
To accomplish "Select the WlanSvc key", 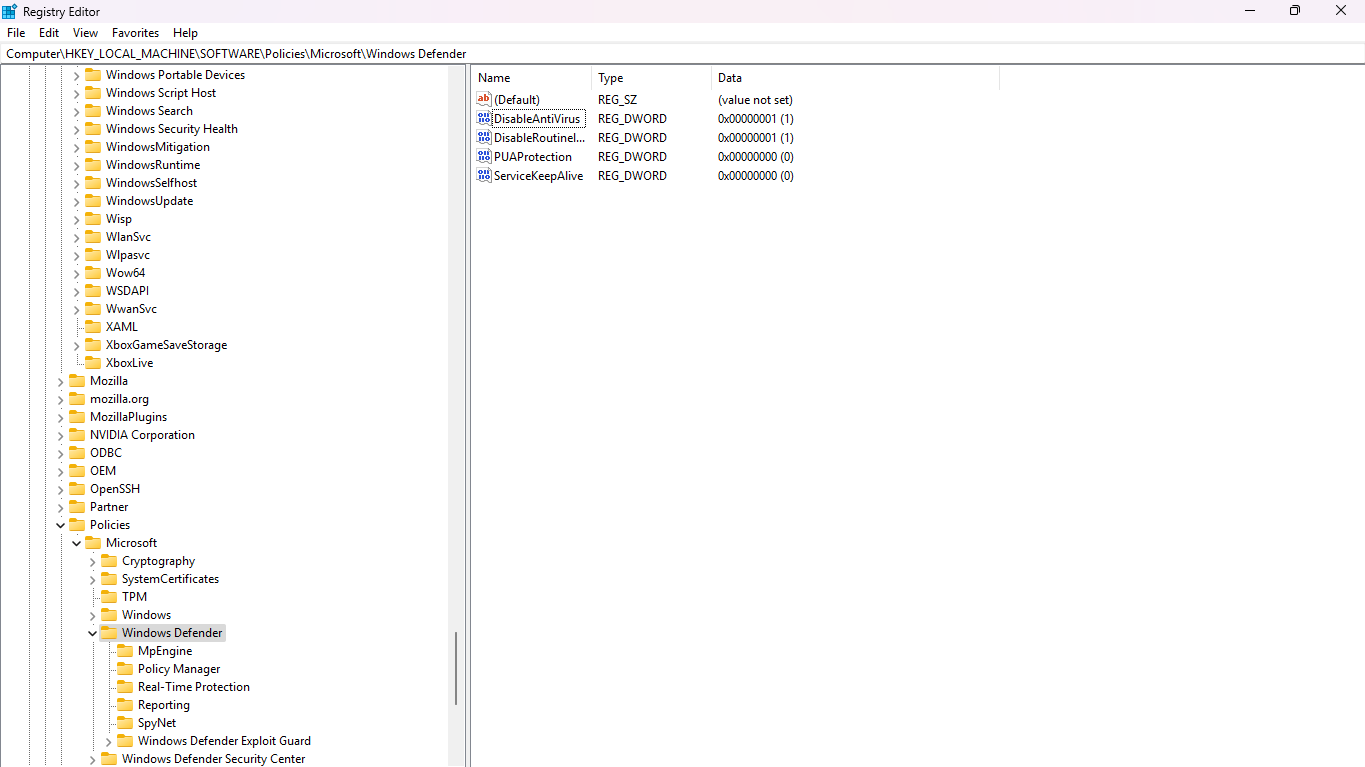I will tap(128, 237).
